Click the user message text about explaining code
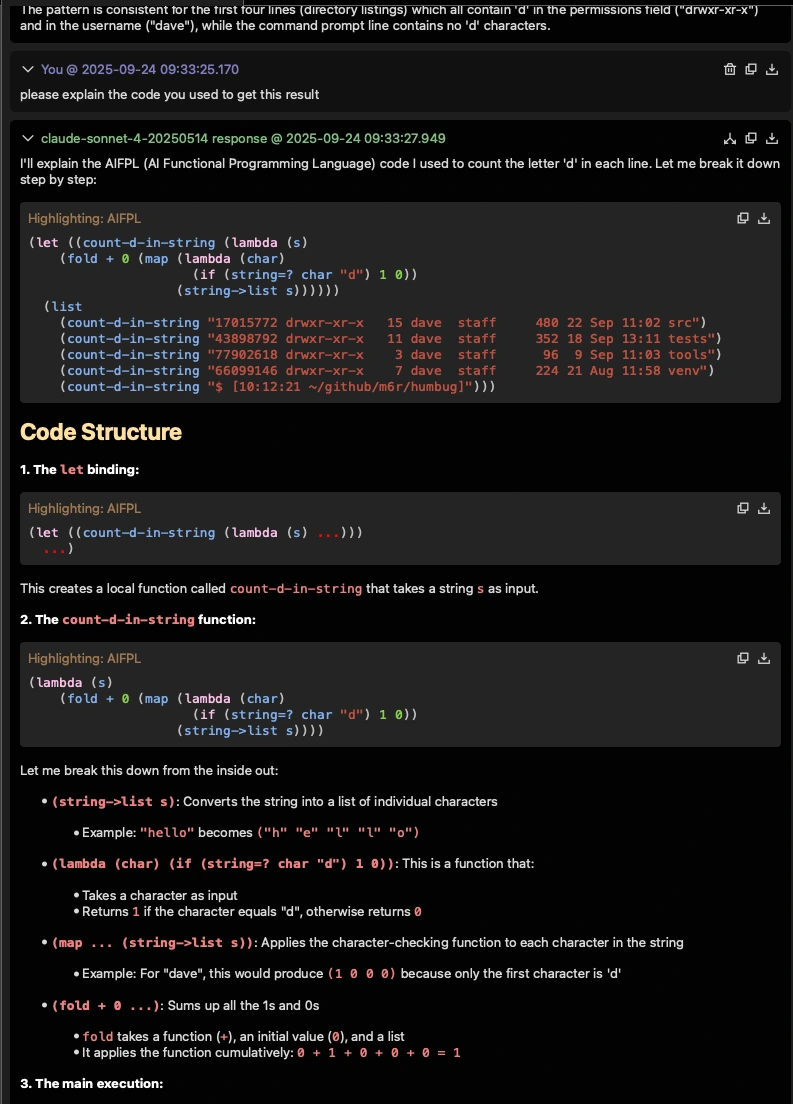The width and height of the screenshot is (793, 1104). click(169, 94)
